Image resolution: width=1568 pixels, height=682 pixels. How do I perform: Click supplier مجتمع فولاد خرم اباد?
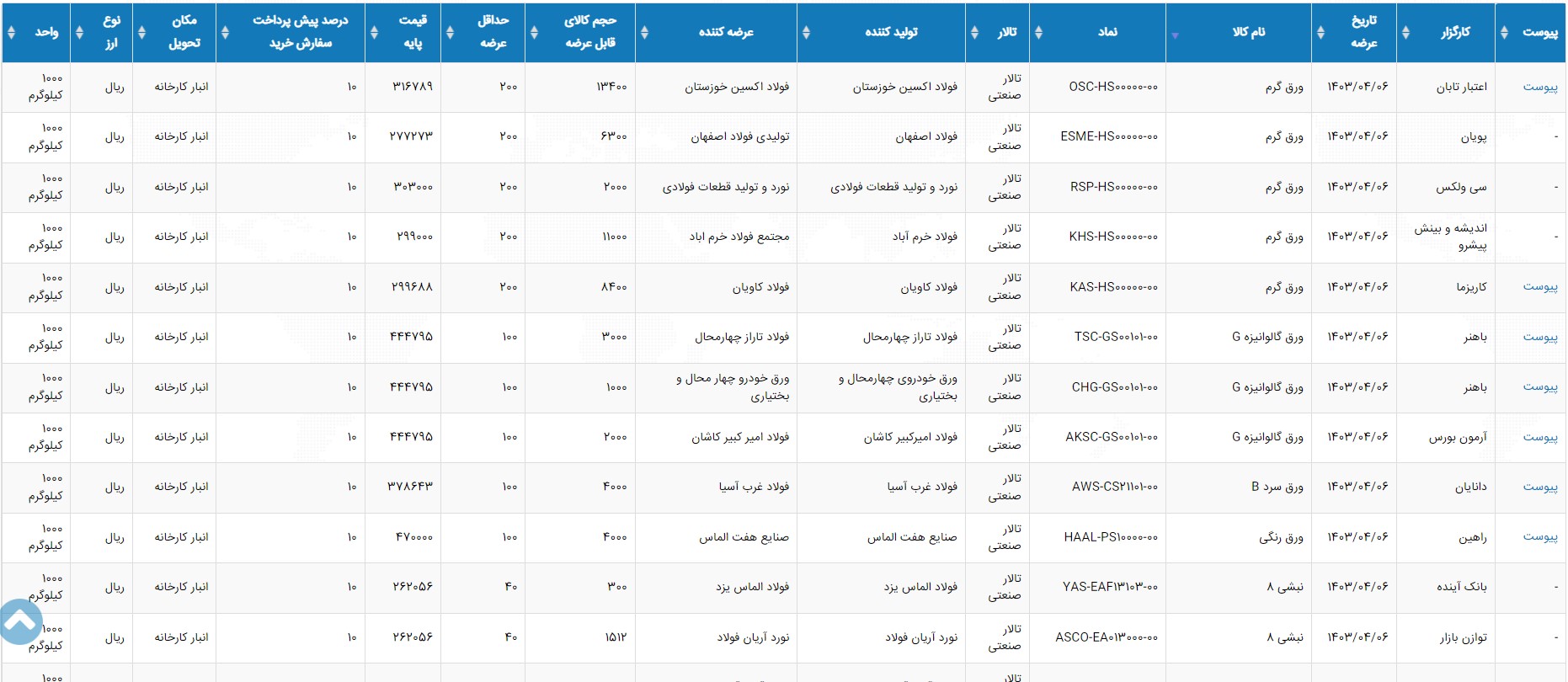pyautogui.click(x=739, y=237)
